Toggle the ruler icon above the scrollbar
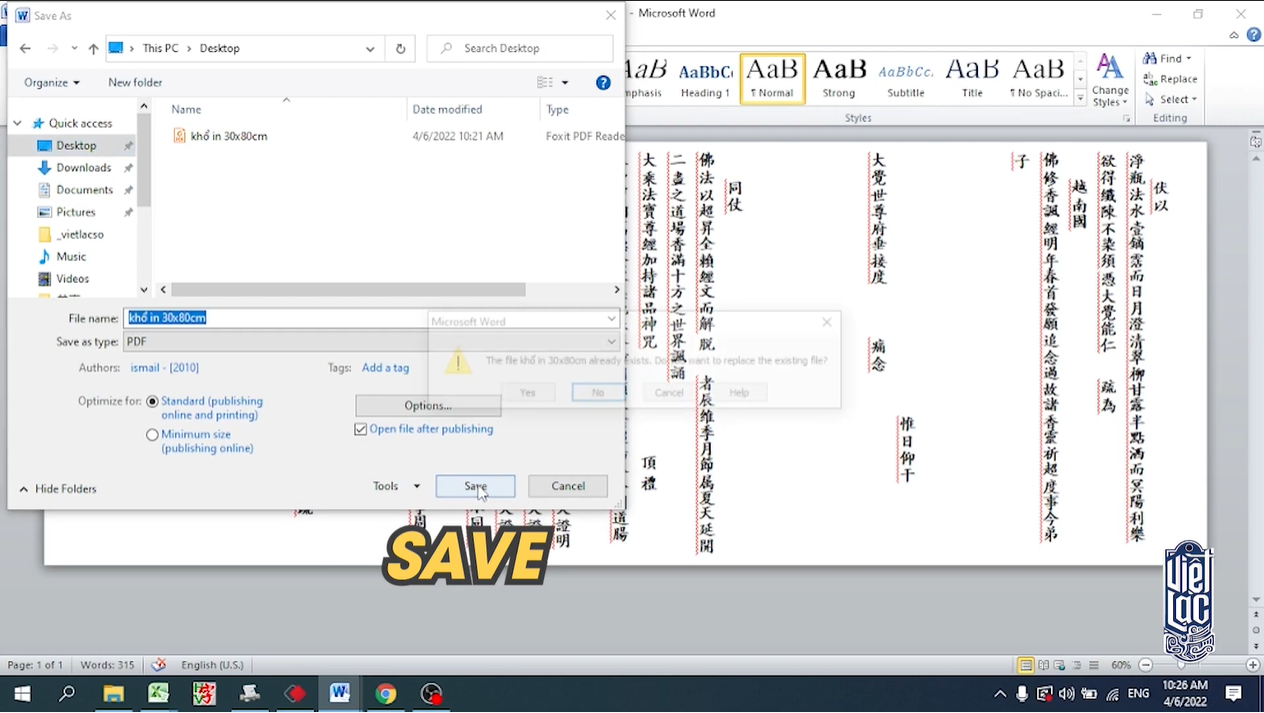Viewport: 1264px width, 713px height. (x=1256, y=142)
